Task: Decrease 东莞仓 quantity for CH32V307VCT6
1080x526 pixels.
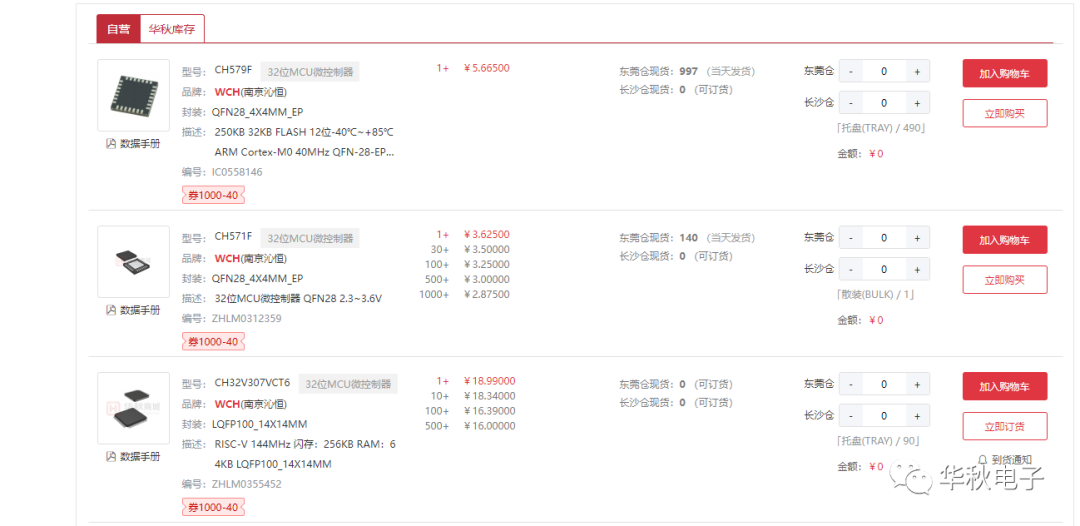Action: coord(850,384)
